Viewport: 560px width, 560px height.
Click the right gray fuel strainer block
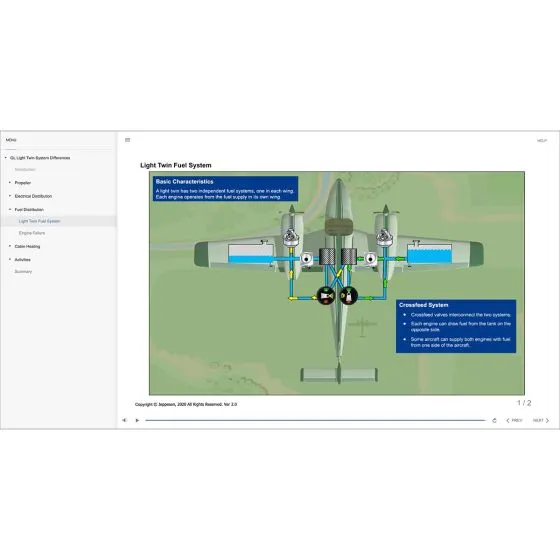(x=349, y=256)
